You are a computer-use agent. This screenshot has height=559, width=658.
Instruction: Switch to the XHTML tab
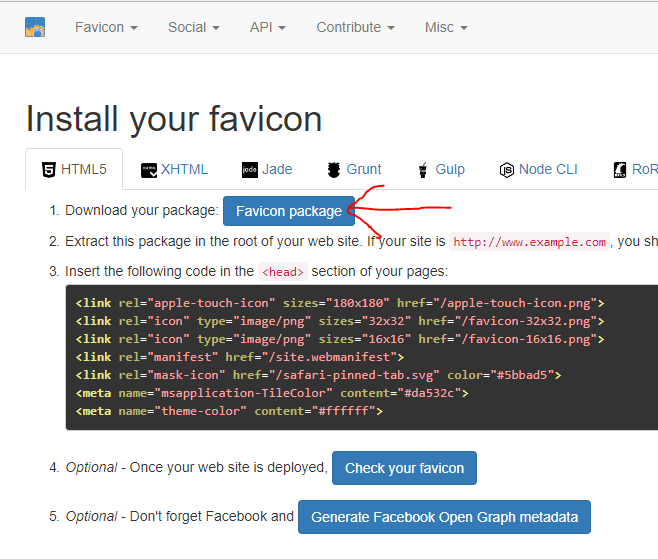[174, 170]
